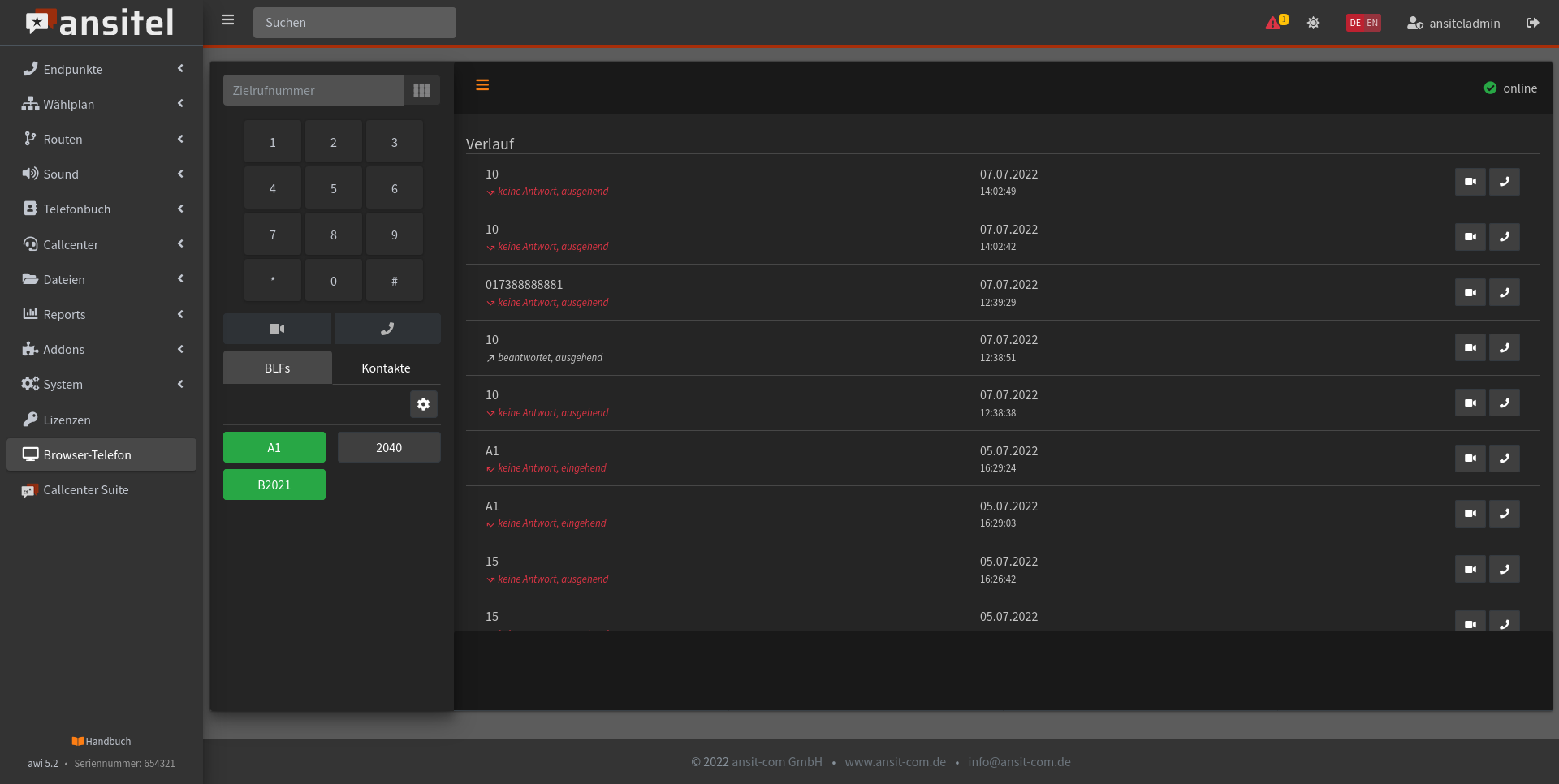Collapse sidebar with top hamburger icon

tap(228, 20)
